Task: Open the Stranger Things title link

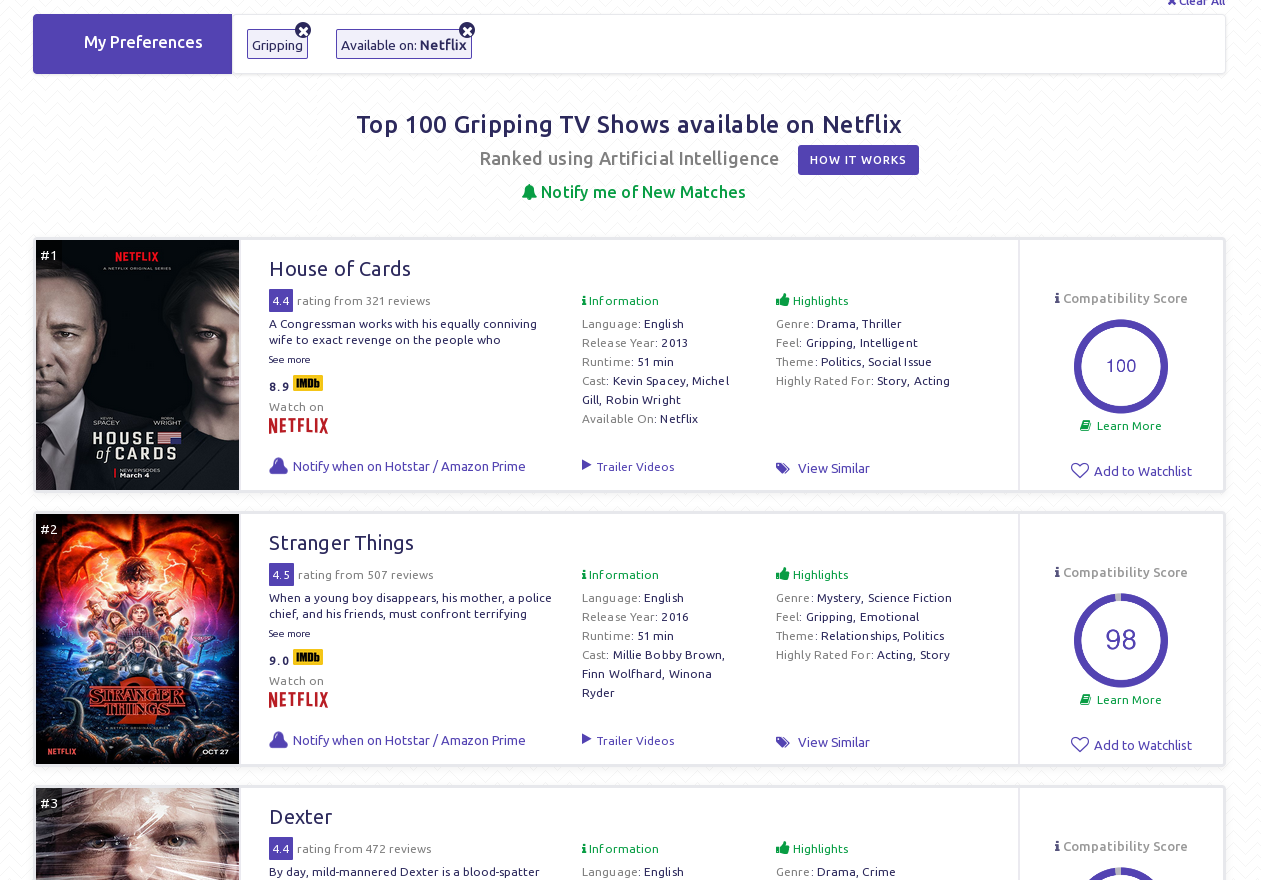Action: tap(341, 543)
